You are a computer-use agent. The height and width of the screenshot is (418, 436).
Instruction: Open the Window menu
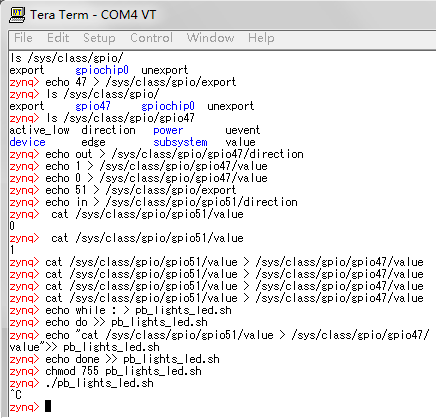[x=210, y=38]
